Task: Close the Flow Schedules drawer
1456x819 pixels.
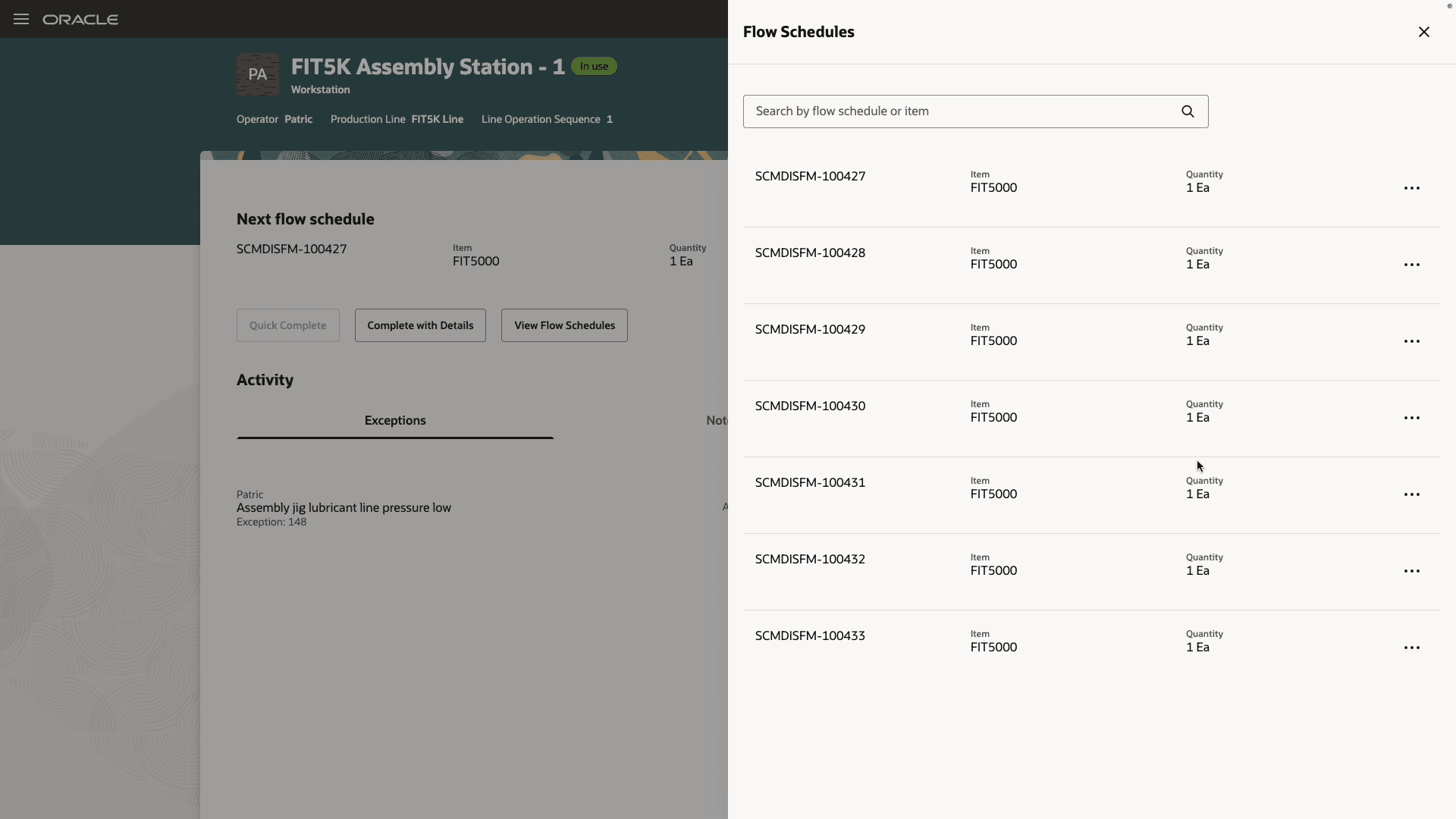Action: click(x=1423, y=32)
